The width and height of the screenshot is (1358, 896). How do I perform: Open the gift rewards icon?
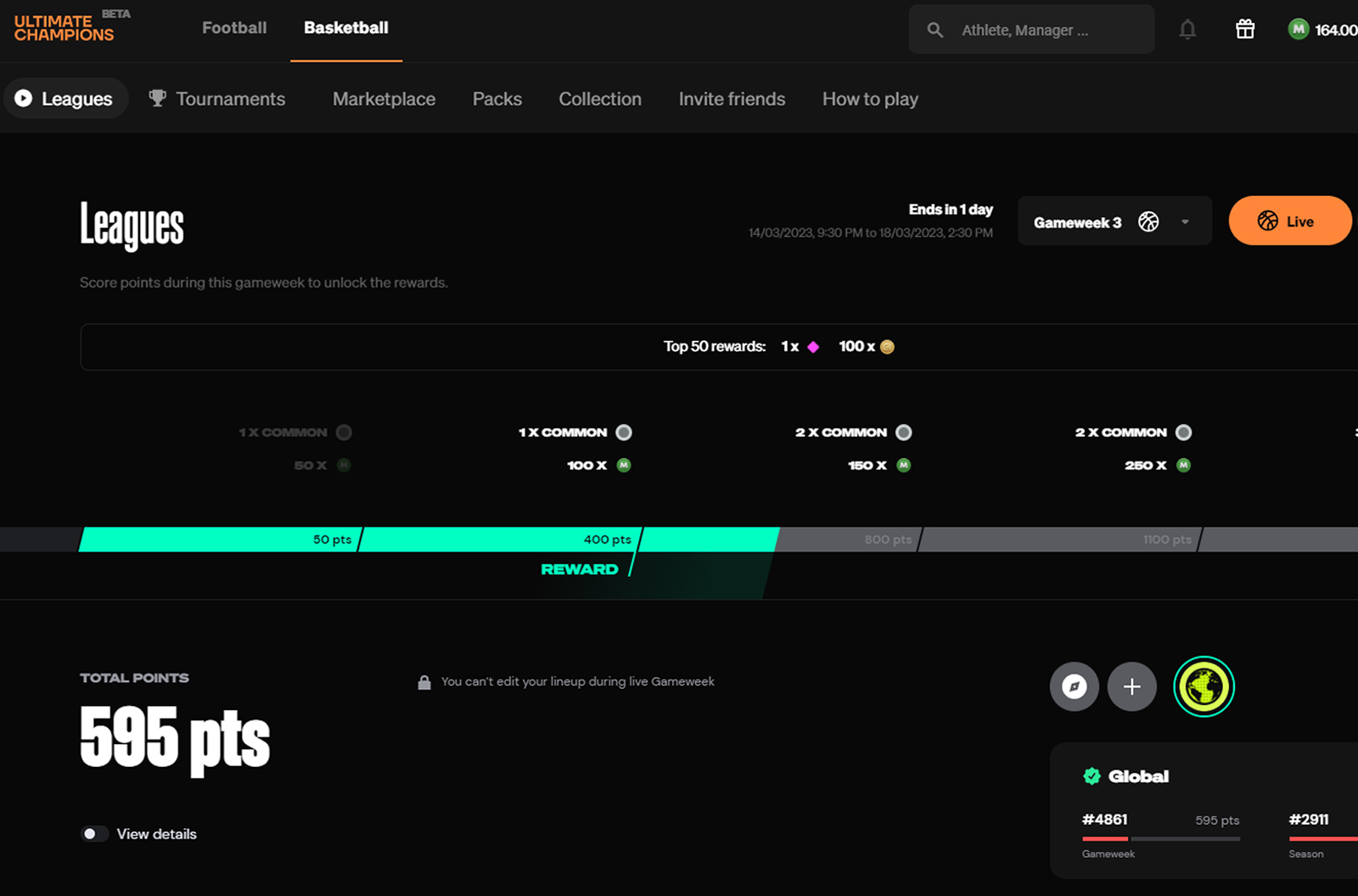tap(1244, 30)
